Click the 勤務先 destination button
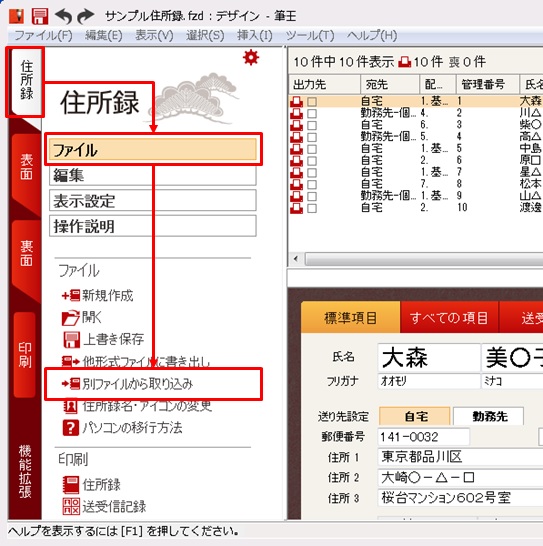The height and width of the screenshot is (546, 543). (x=488, y=416)
